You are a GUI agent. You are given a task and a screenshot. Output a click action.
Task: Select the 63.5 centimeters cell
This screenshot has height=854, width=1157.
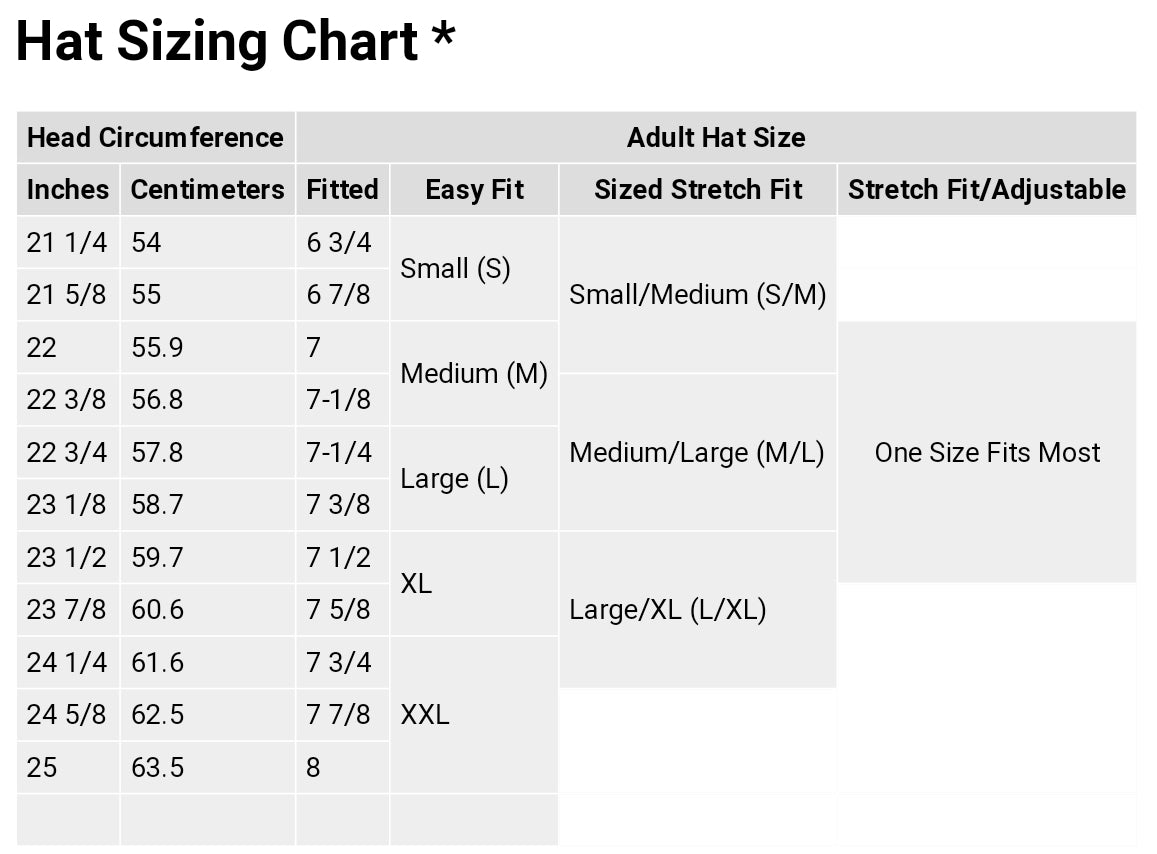(158, 768)
